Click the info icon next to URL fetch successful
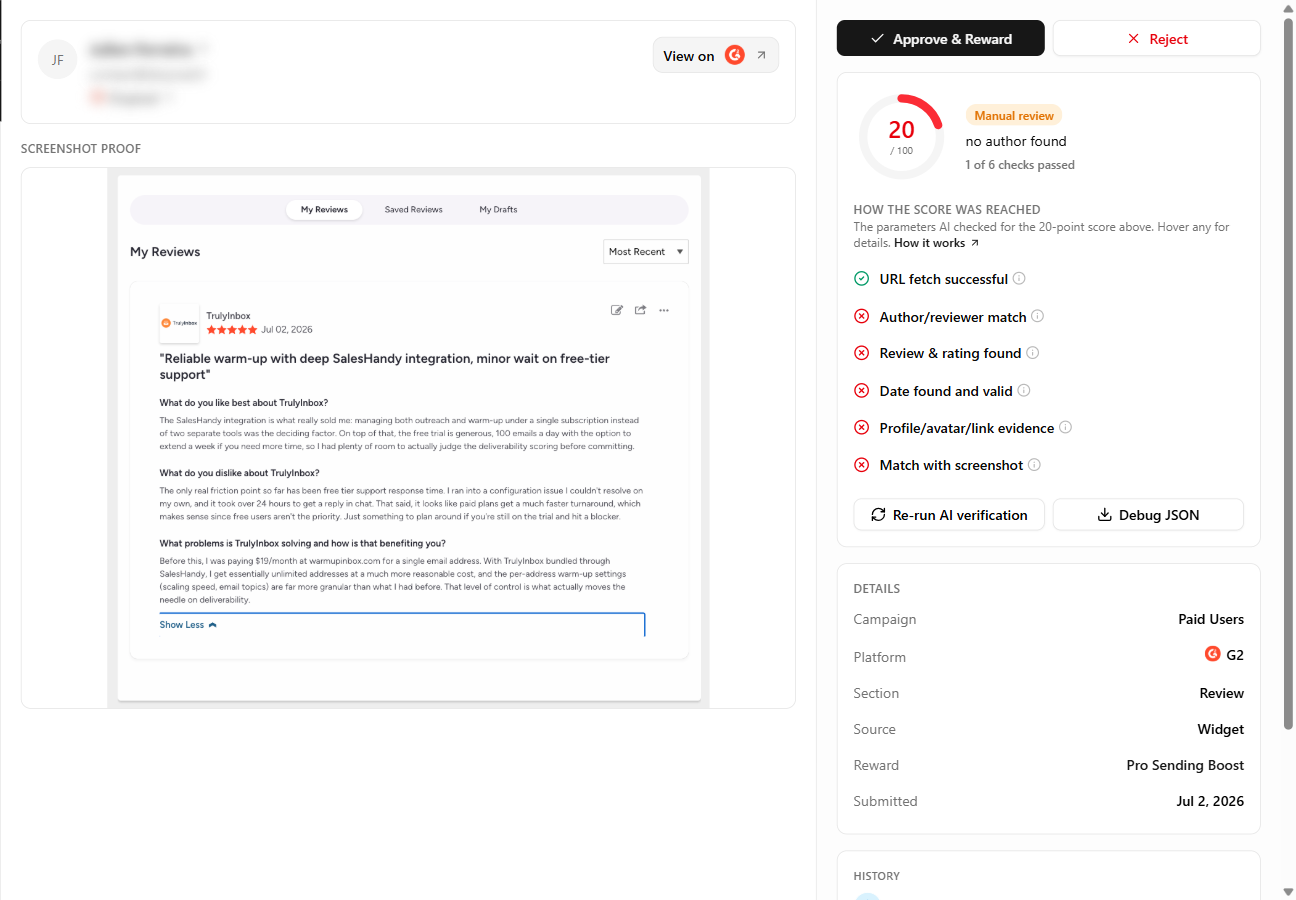Viewport: 1296px width, 900px height. 1019,279
